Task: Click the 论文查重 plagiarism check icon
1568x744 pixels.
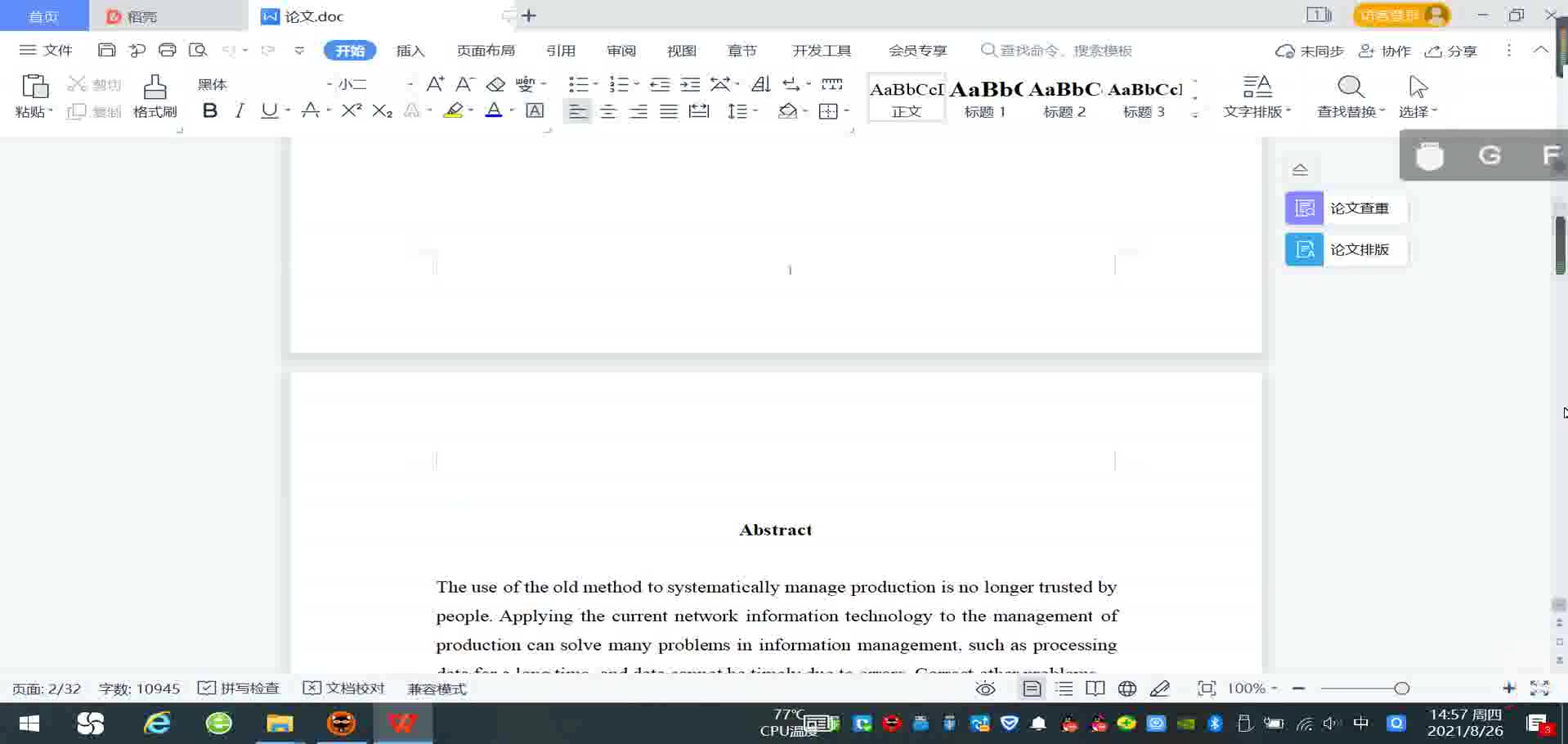Action: [1304, 208]
